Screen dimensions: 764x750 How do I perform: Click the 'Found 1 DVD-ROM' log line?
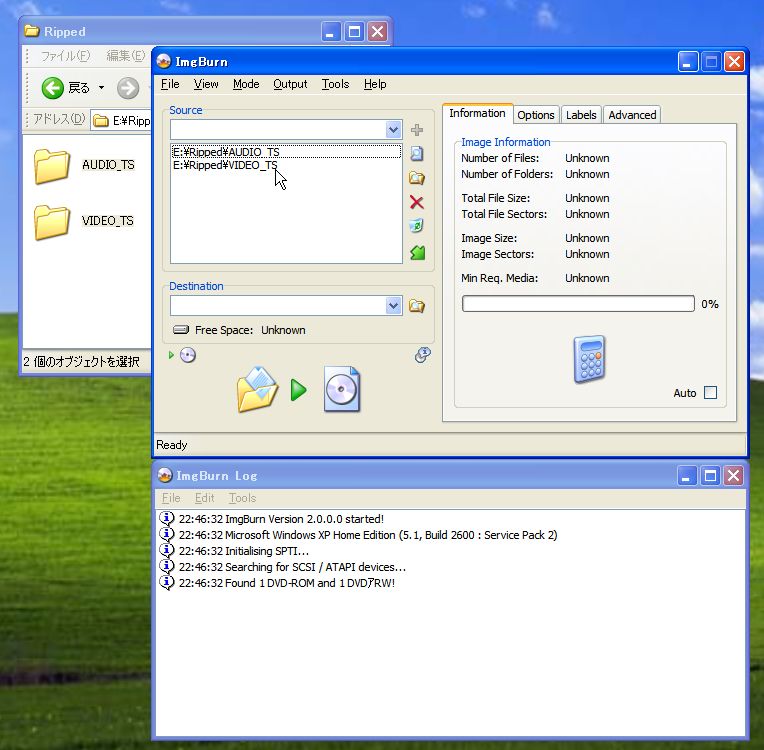[x=286, y=583]
